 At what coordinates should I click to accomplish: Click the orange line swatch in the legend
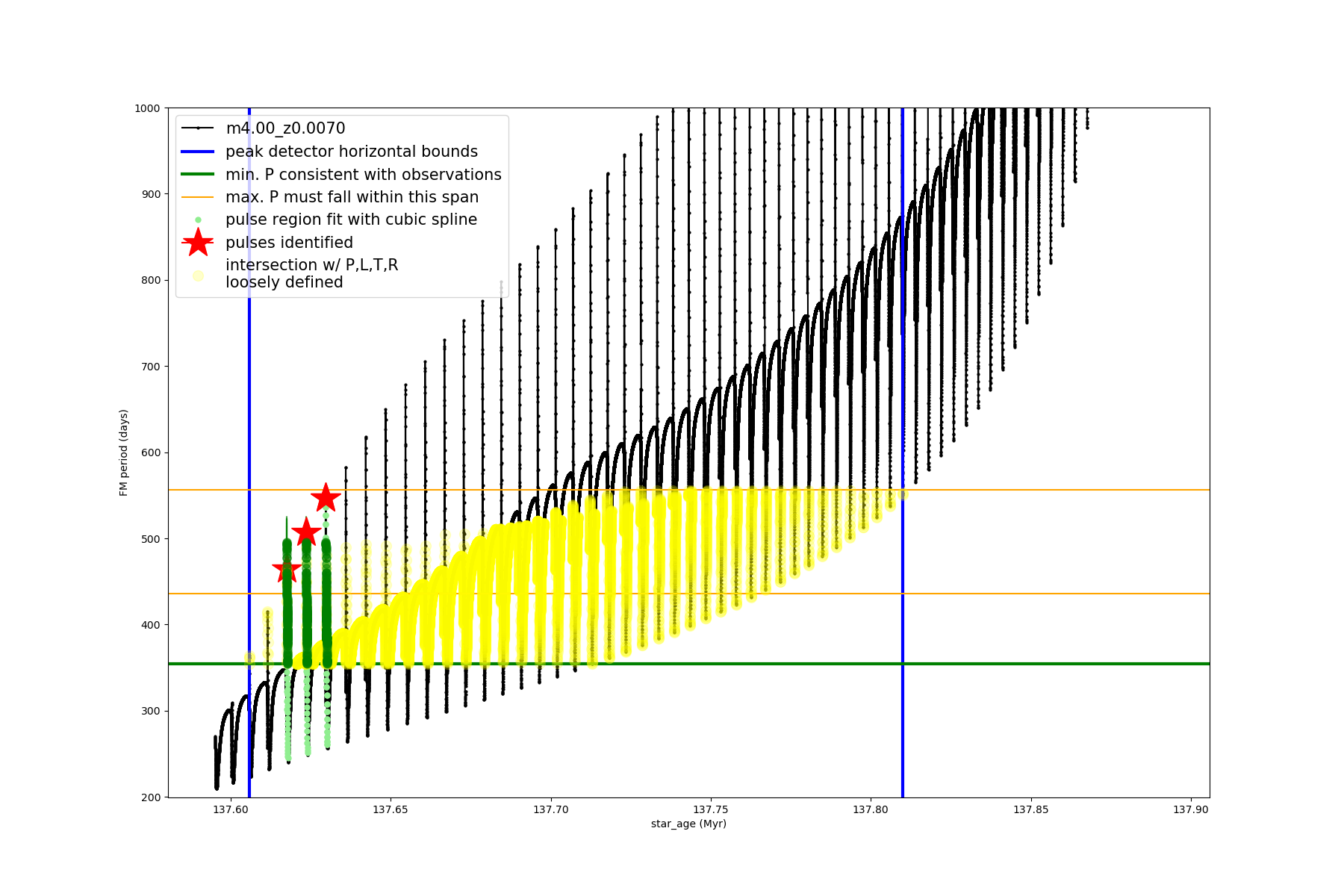(x=198, y=197)
